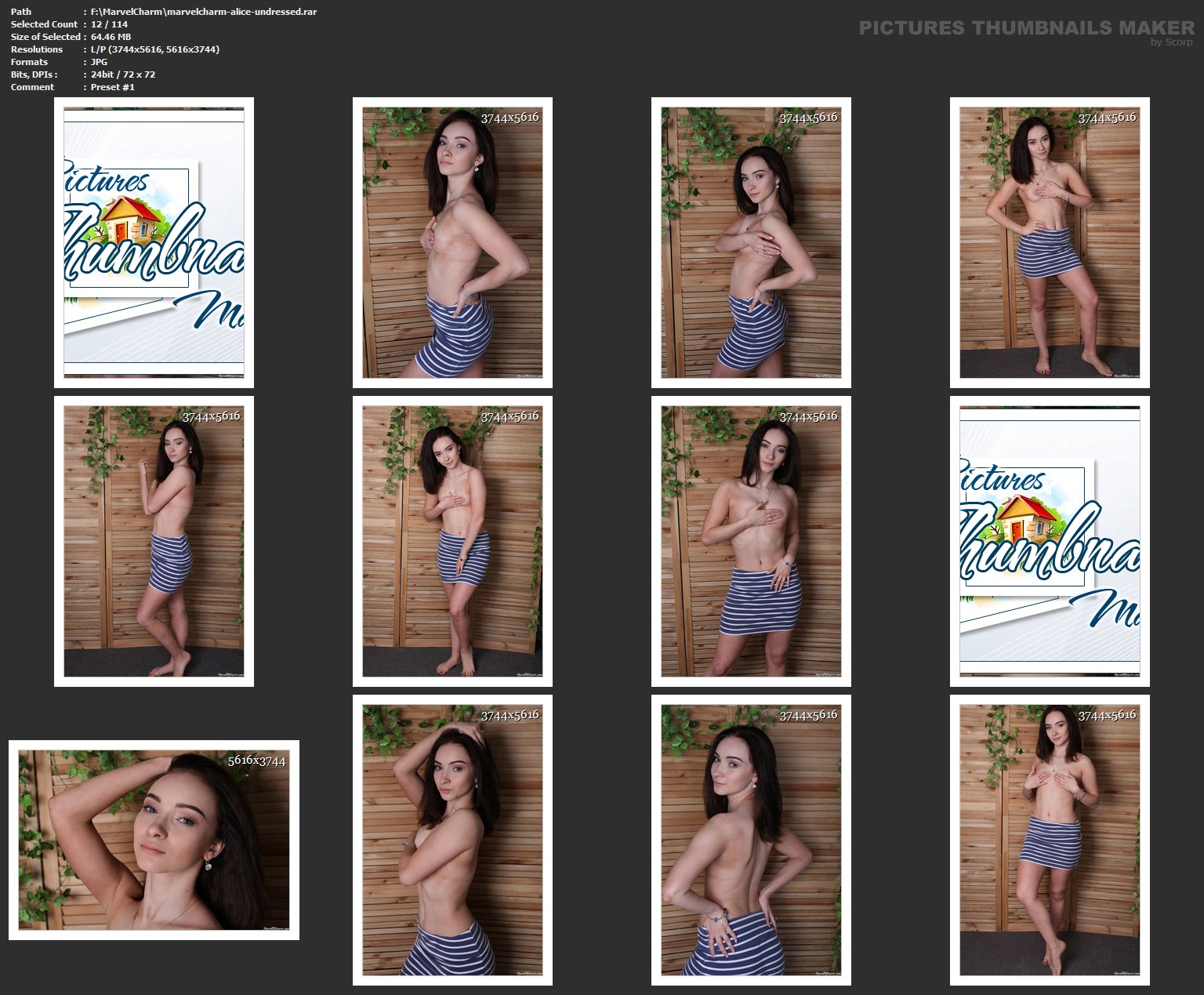Select side-profile full-length thumbnail facing left

tap(154, 541)
